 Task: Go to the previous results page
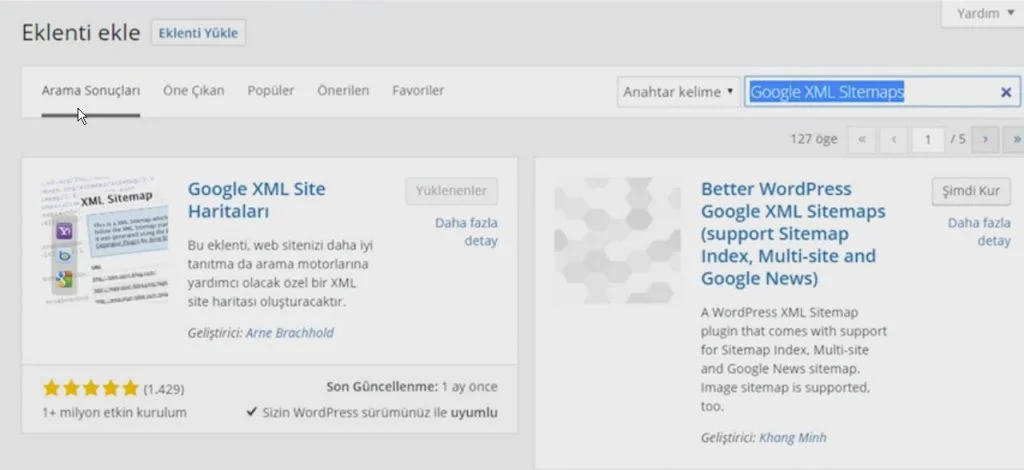(893, 140)
